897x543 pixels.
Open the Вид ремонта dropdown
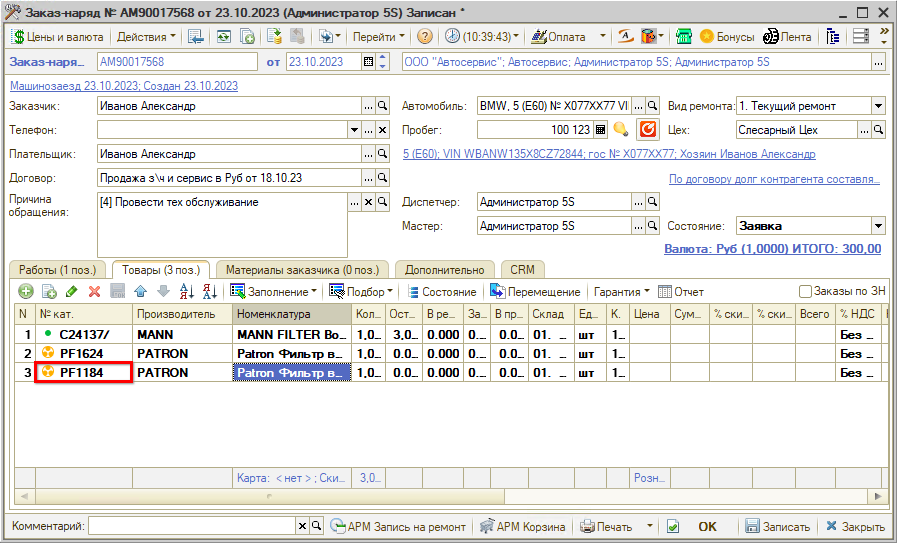pyautogui.click(x=878, y=106)
